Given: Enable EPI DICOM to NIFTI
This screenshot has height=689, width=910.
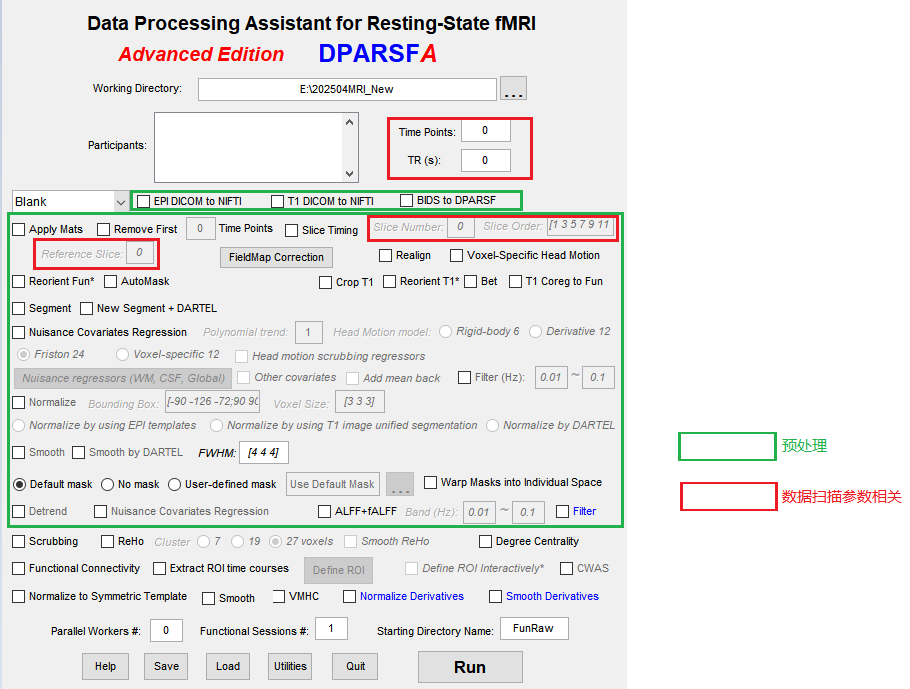Looking at the screenshot, I should pyautogui.click(x=143, y=201).
